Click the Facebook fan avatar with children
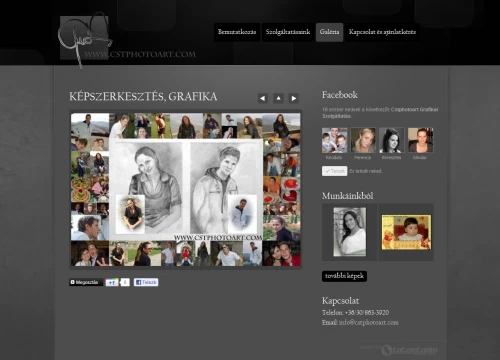Screen dimensions: 500x360 tap(335, 140)
